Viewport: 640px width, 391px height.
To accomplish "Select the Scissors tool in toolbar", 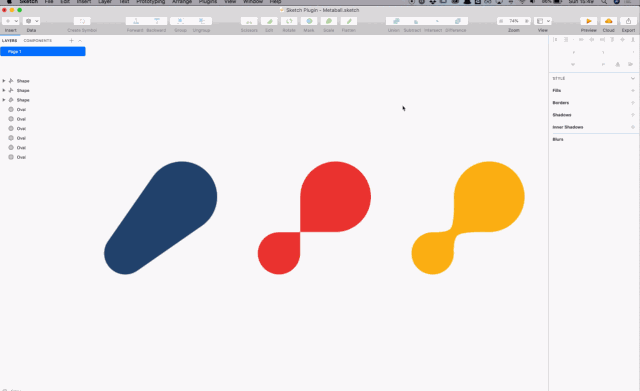I will (249, 21).
